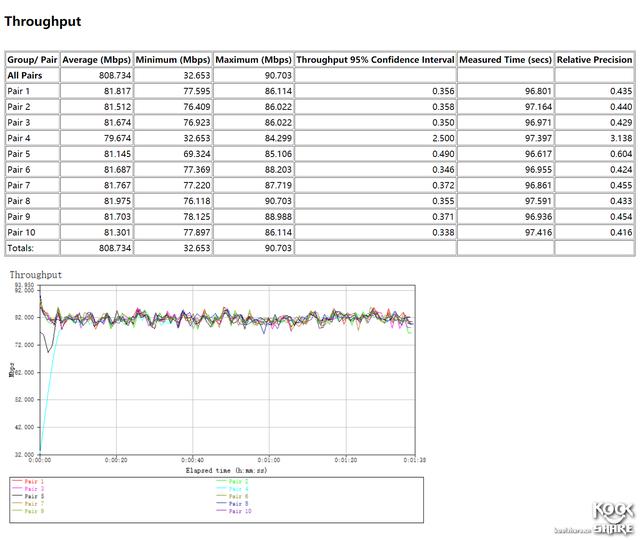The height and width of the screenshot is (541, 640).
Task: Select the Pair 4 row label in table
Action: 19,138
